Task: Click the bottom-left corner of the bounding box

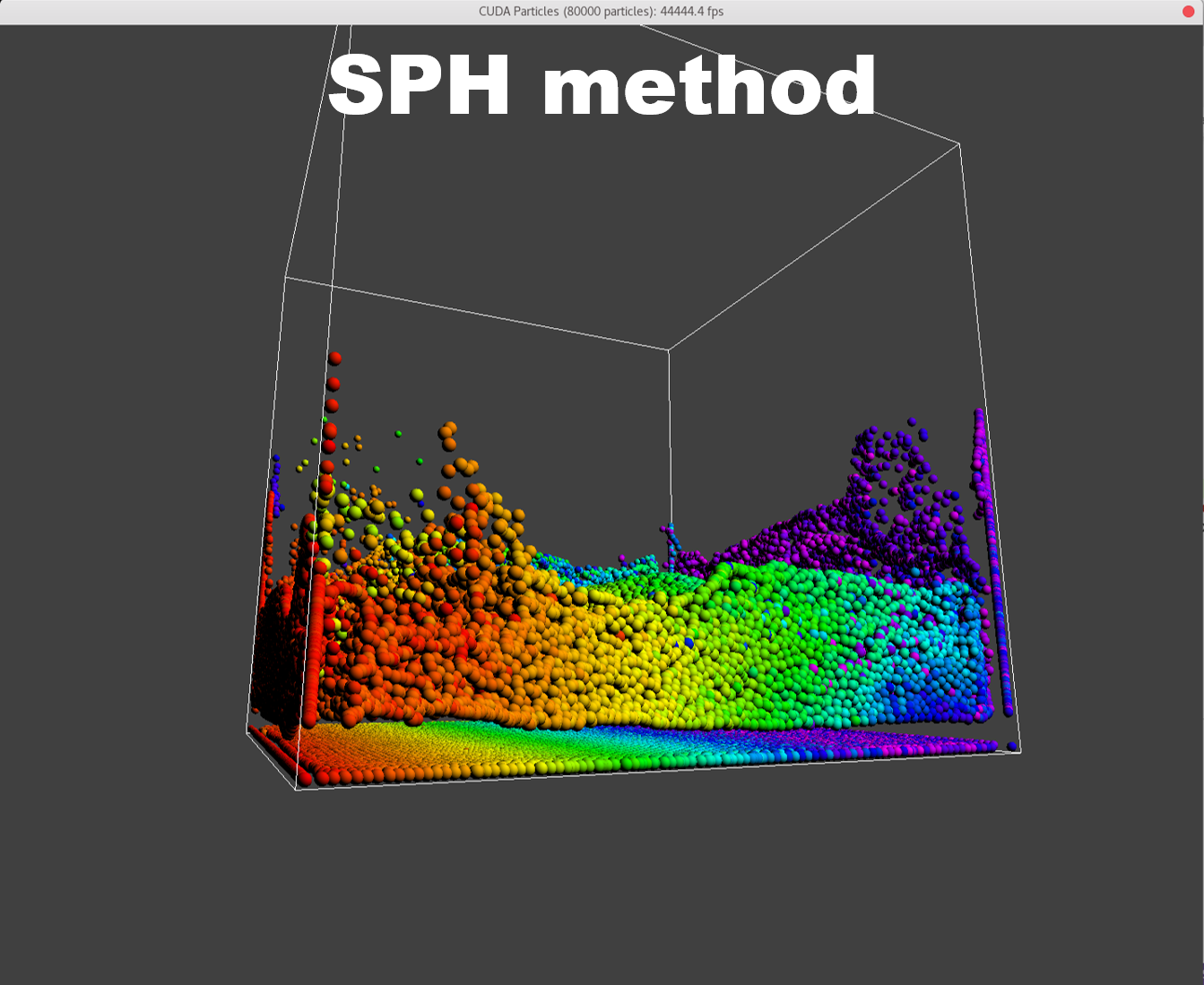Action: click(296, 789)
